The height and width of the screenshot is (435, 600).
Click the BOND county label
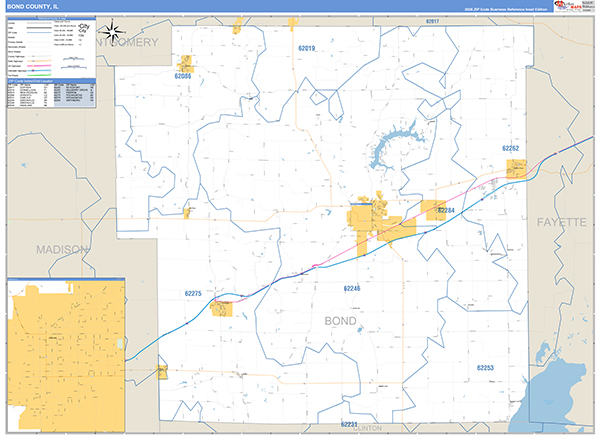[x=340, y=321]
